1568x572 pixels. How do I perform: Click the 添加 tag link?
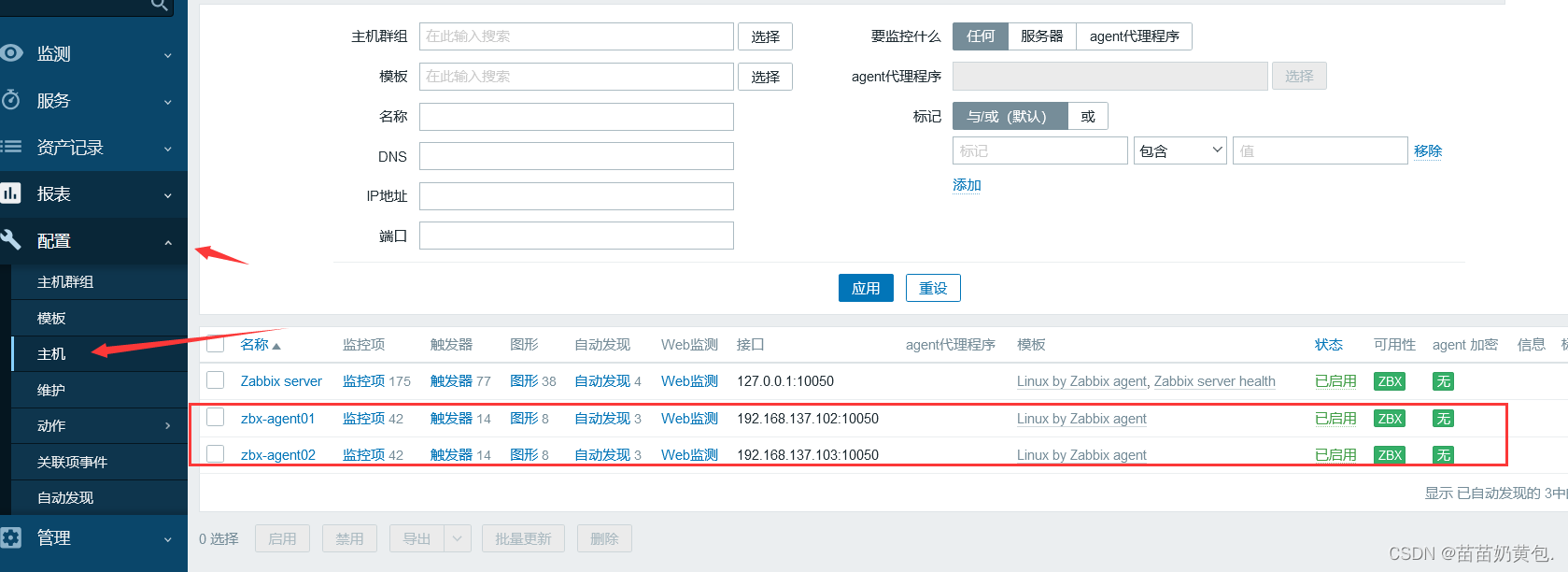coord(967,185)
